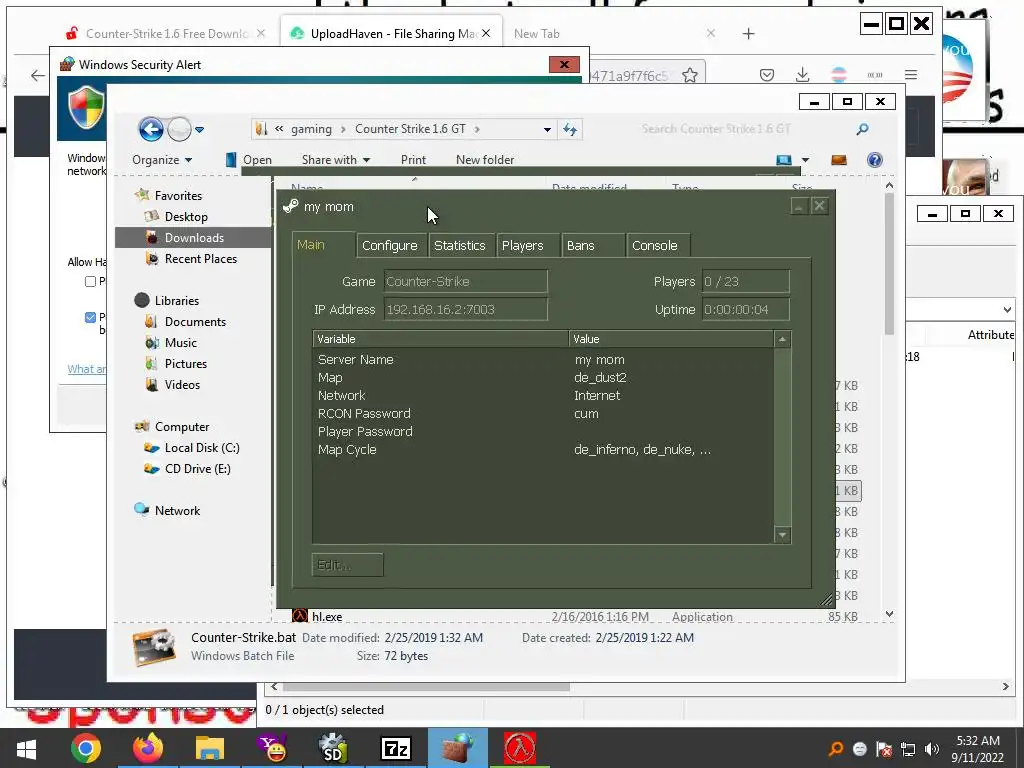Toggle the preview pane icon

[x=839, y=160]
